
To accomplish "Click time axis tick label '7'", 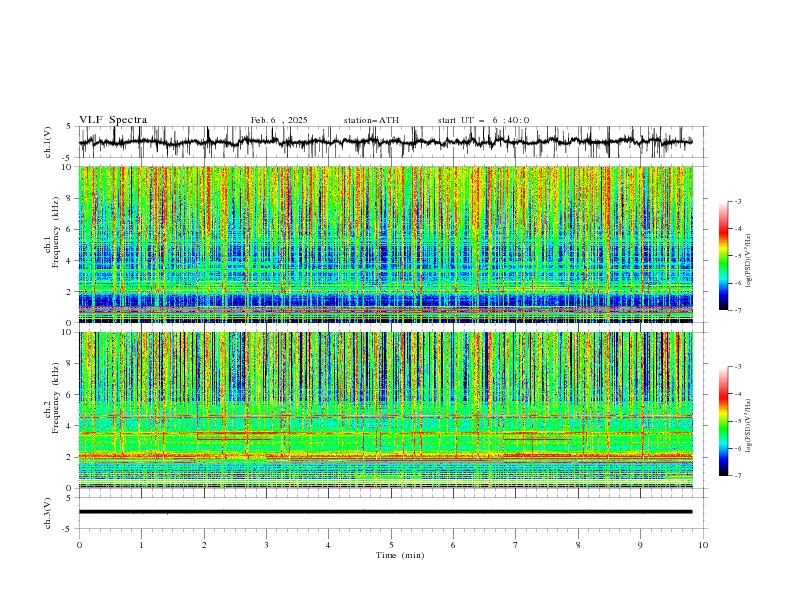I will tap(516, 545).
